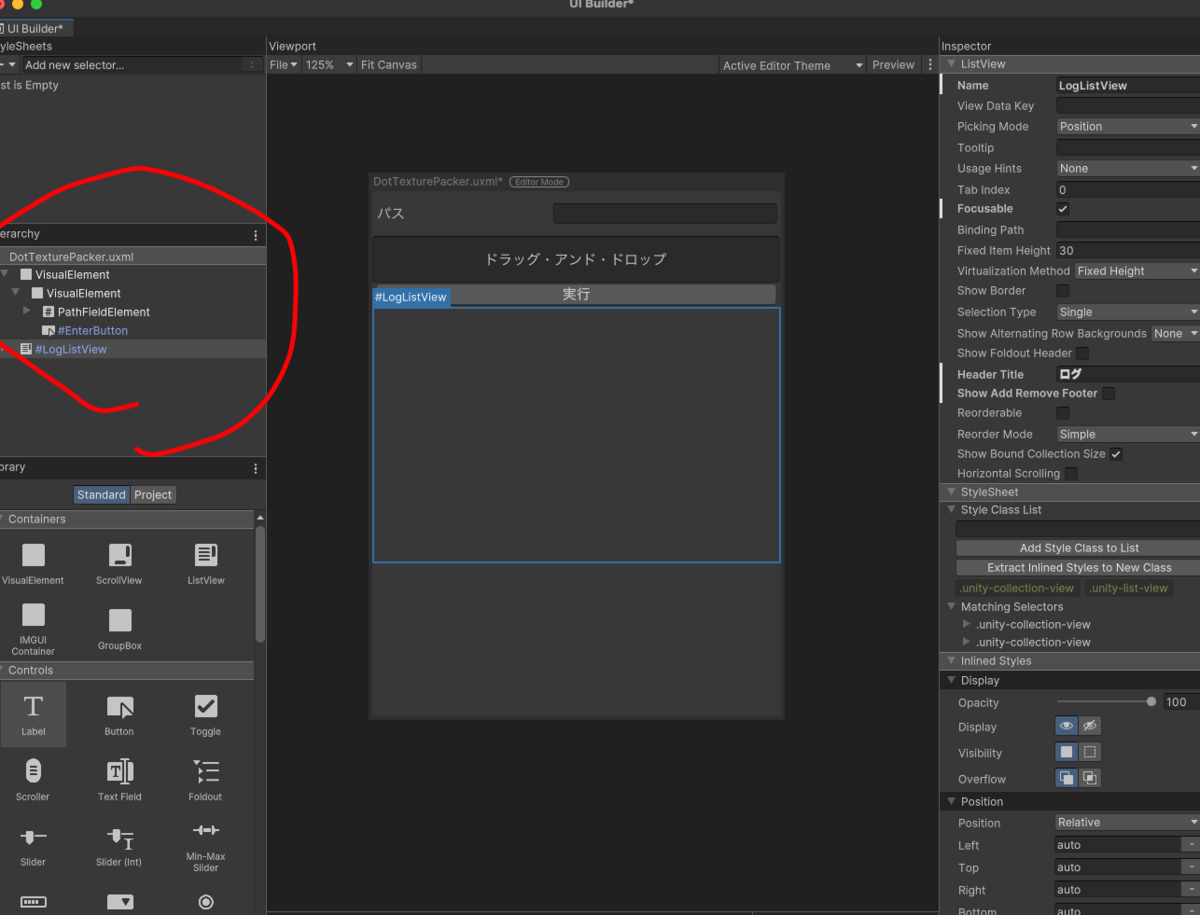Toggle the Horizontal Scrolling checkbox
Image resolution: width=1200 pixels, height=915 pixels.
pos(1071,474)
